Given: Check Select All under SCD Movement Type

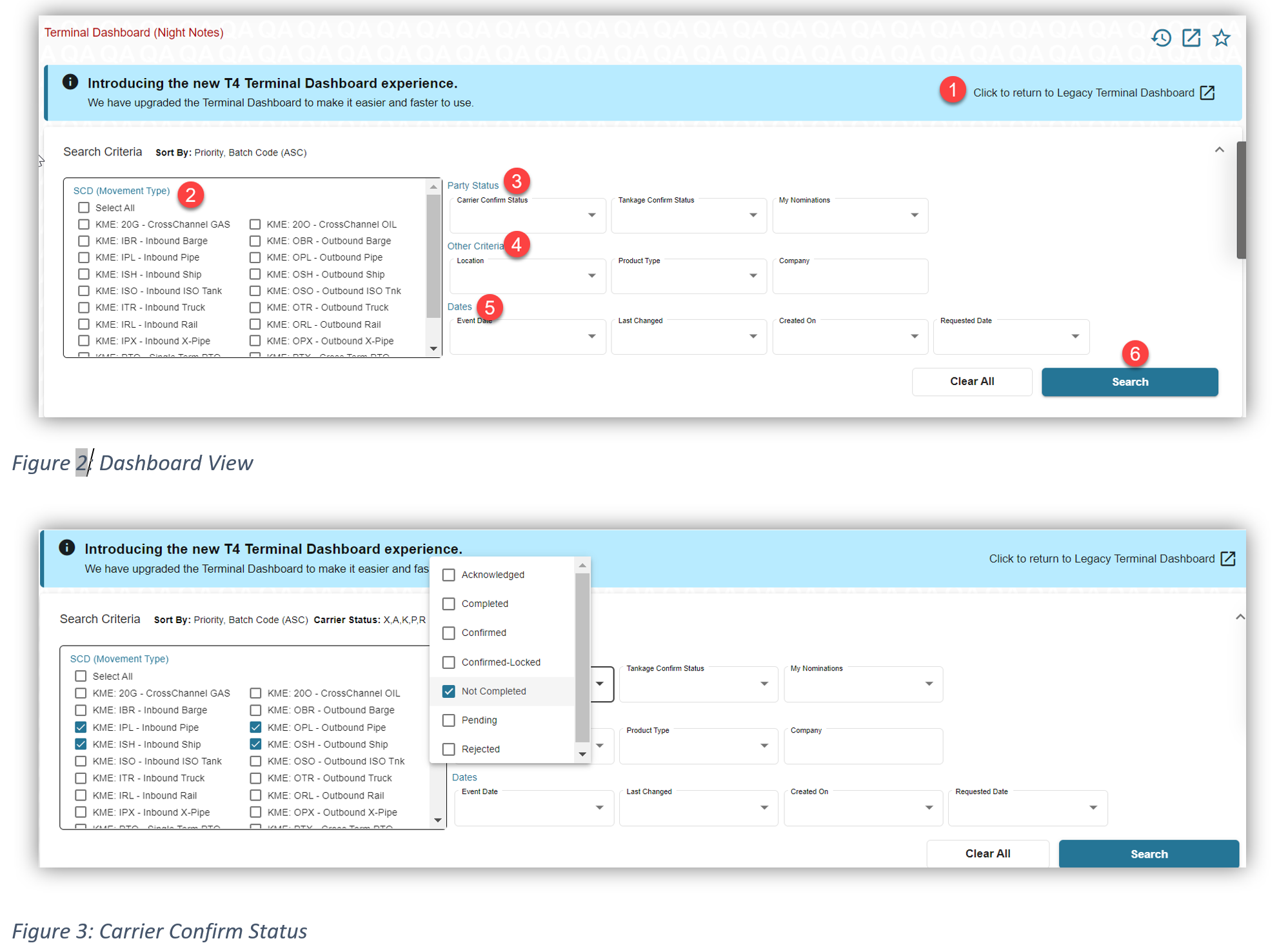Looking at the screenshot, I should (x=84, y=207).
